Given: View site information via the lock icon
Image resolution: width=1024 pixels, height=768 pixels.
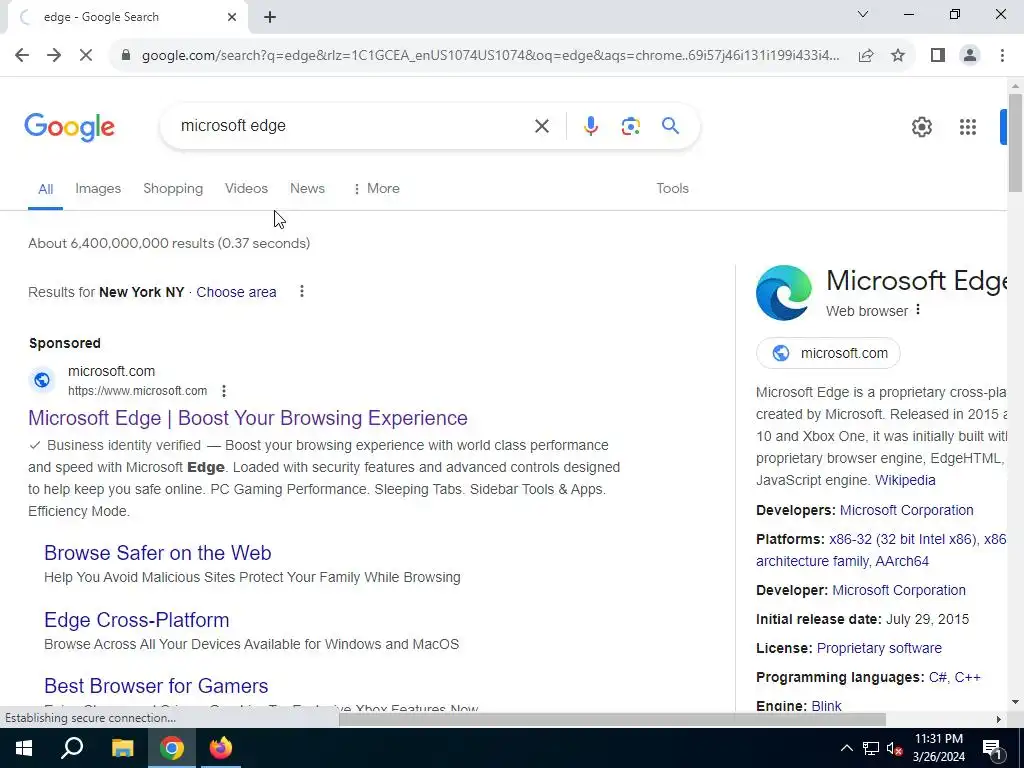Looking at the screenshot, I should (x=126, y=56).
